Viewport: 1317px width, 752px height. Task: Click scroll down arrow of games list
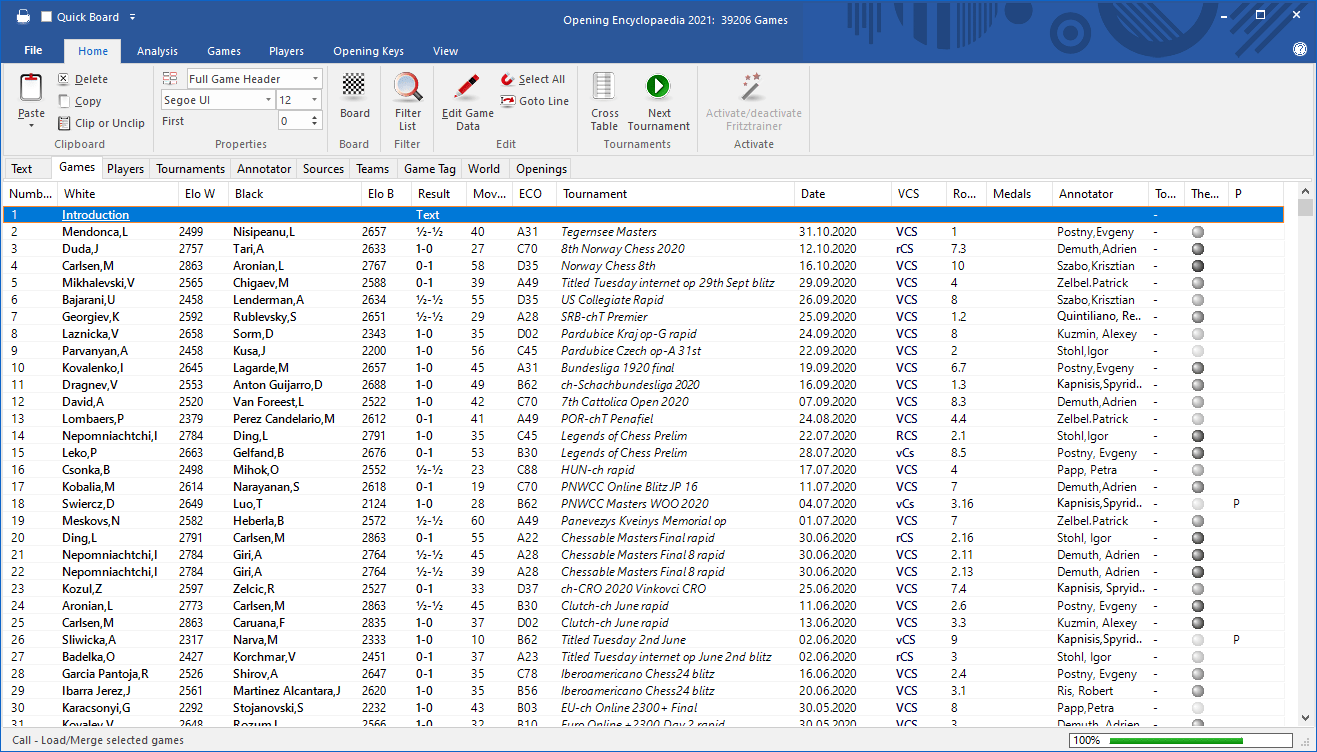click(1305, 717)
